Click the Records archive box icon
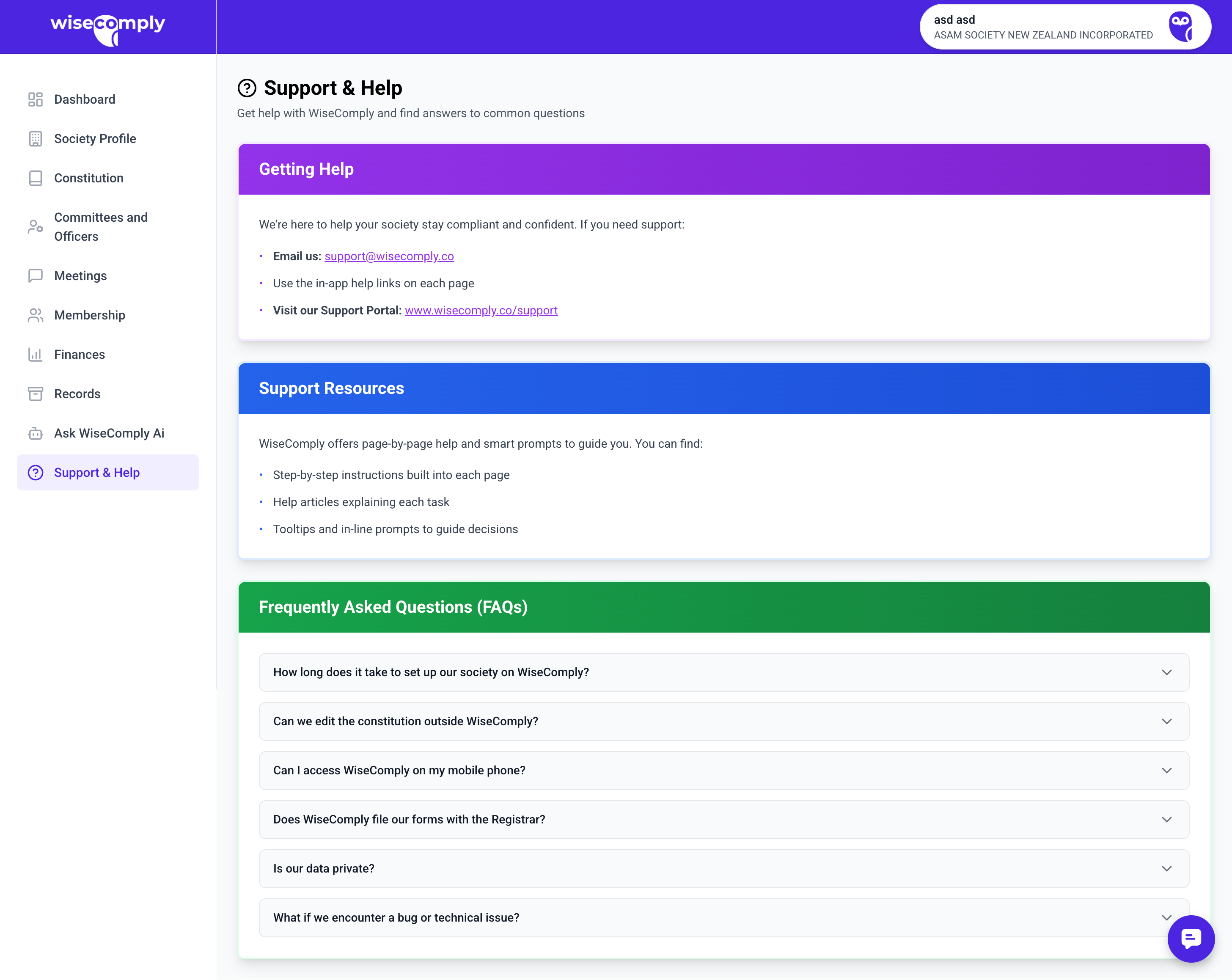This screenshot has height=980, width=1232. coord(36,394)
